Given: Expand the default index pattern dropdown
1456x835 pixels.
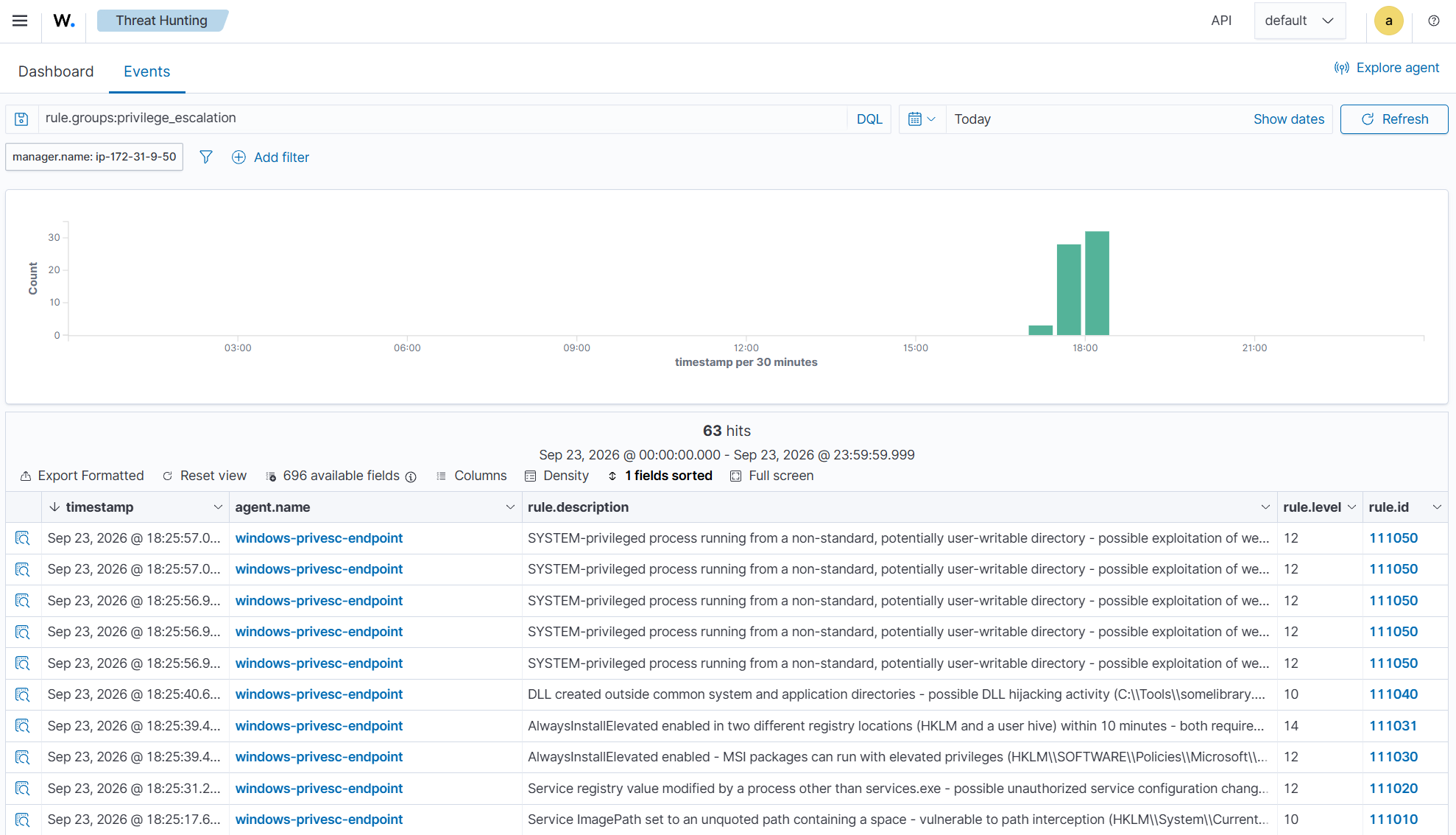Looking at the screenshot, I should coord(1299,21).
